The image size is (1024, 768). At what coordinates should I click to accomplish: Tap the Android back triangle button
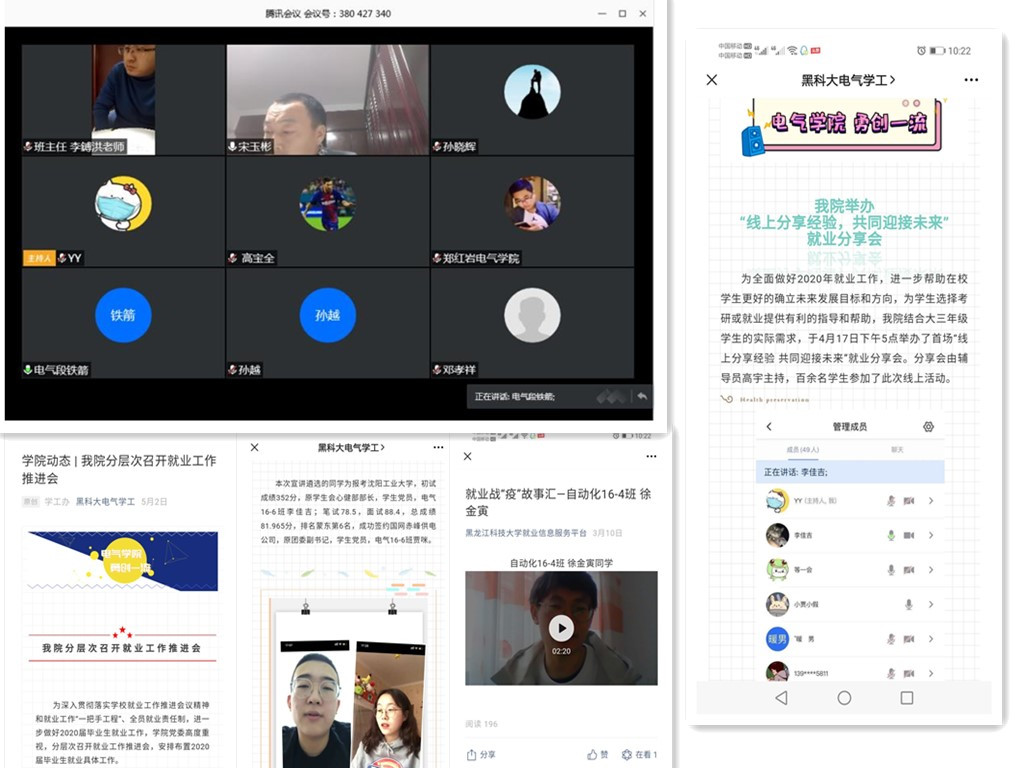click(781, 698)
